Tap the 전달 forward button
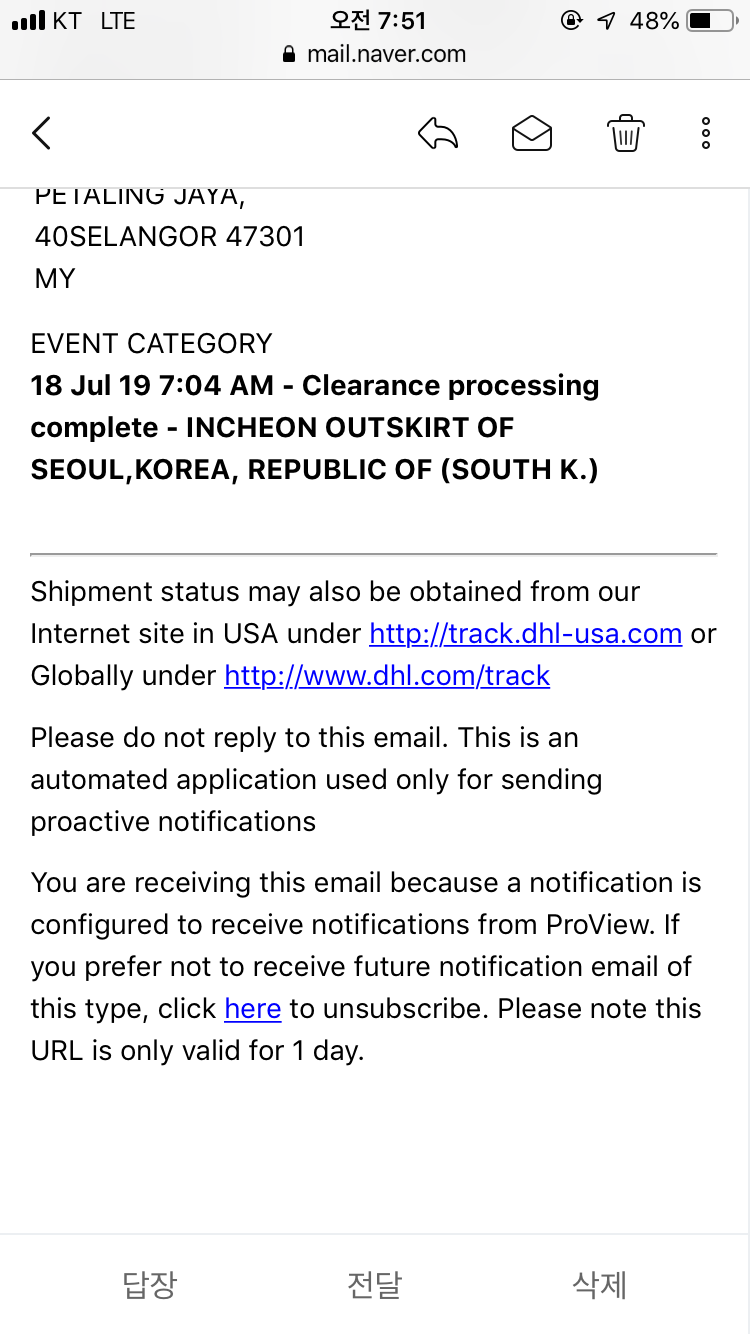This screenshot has height=1334, width=750. [374, 1284]
